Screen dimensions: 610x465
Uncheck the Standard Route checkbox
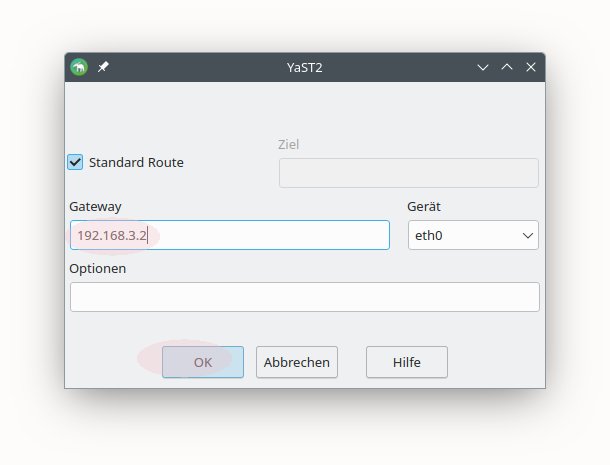point(75,162)
